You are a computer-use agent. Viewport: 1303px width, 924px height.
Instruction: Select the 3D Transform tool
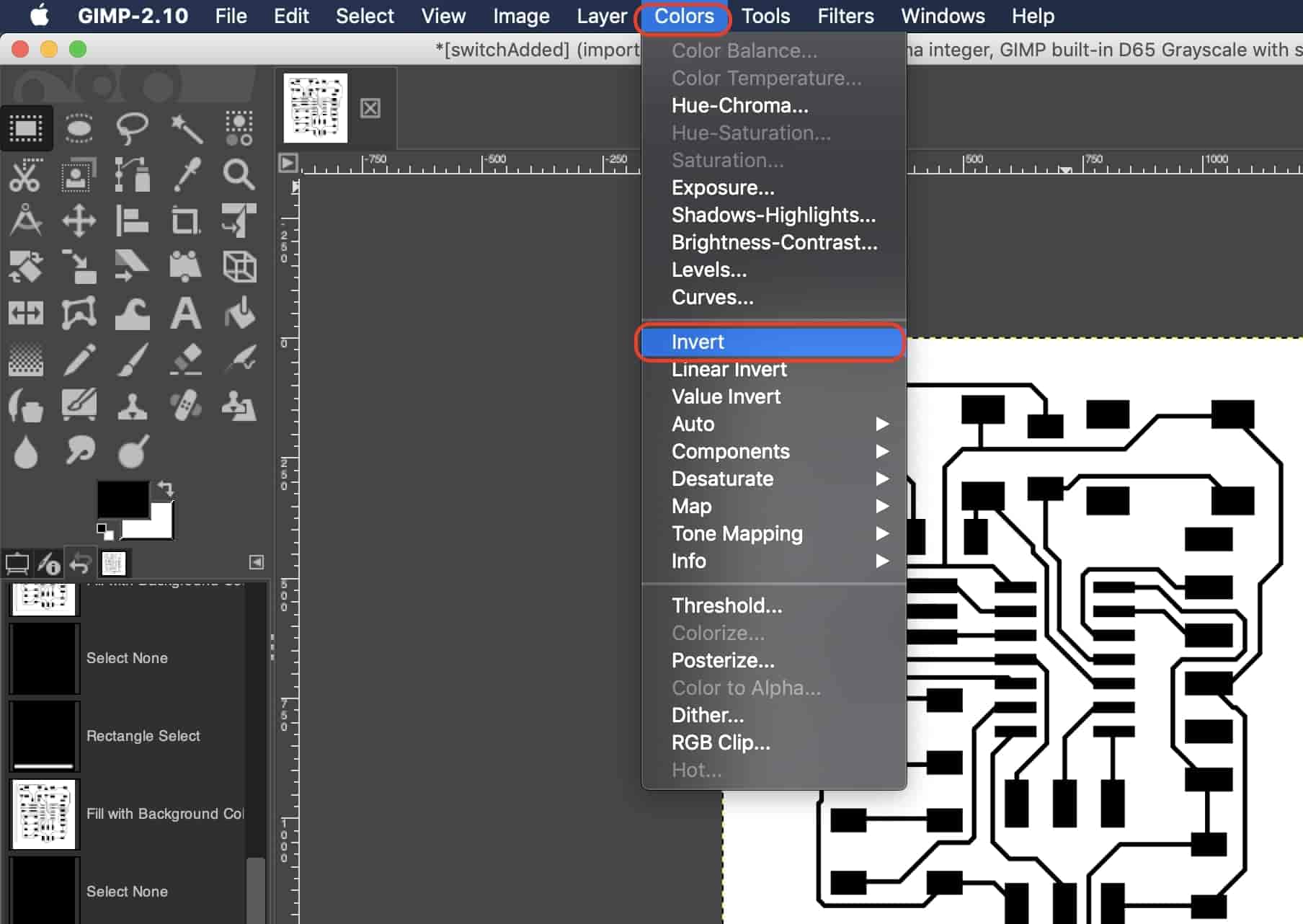(239, 267)
